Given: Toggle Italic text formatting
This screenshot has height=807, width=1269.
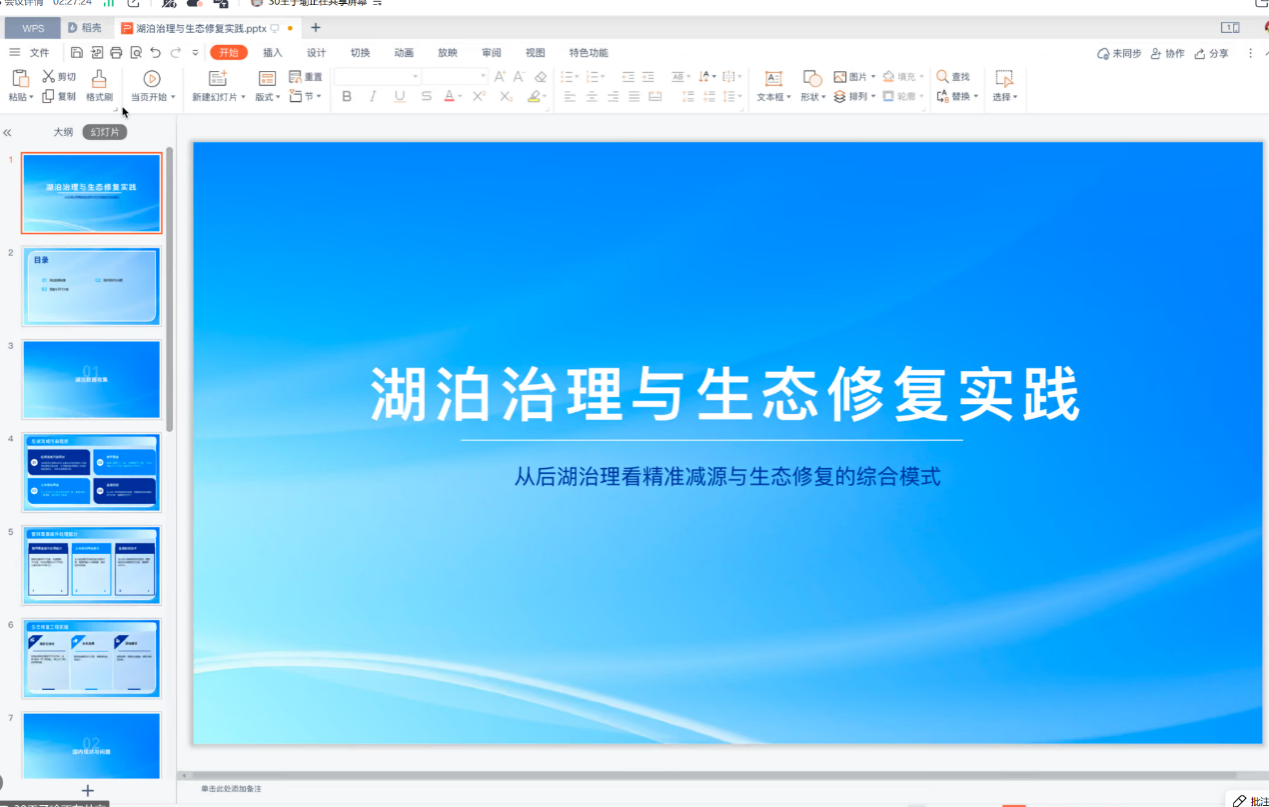Looking at the screenshot, I should click(373, 97).
